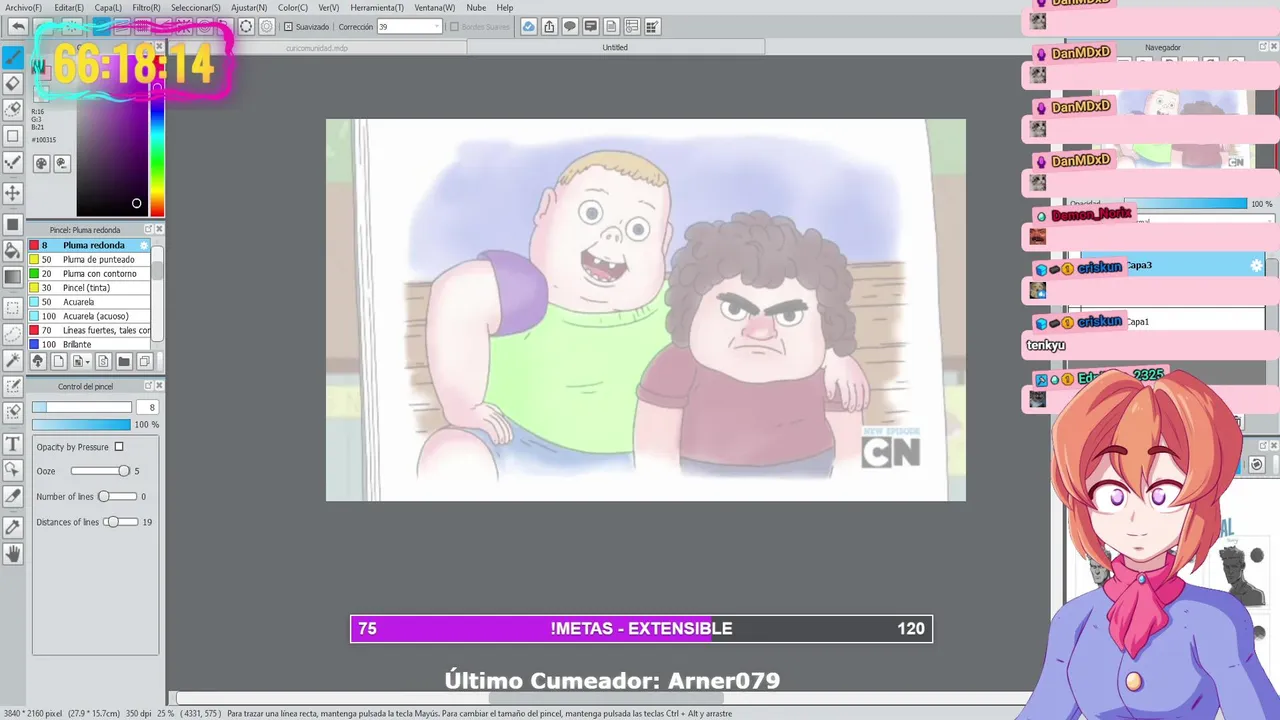Viewport: 1280px width, 720px height.
Task: Open the Editar(E) menu
Action: [69, 7]
